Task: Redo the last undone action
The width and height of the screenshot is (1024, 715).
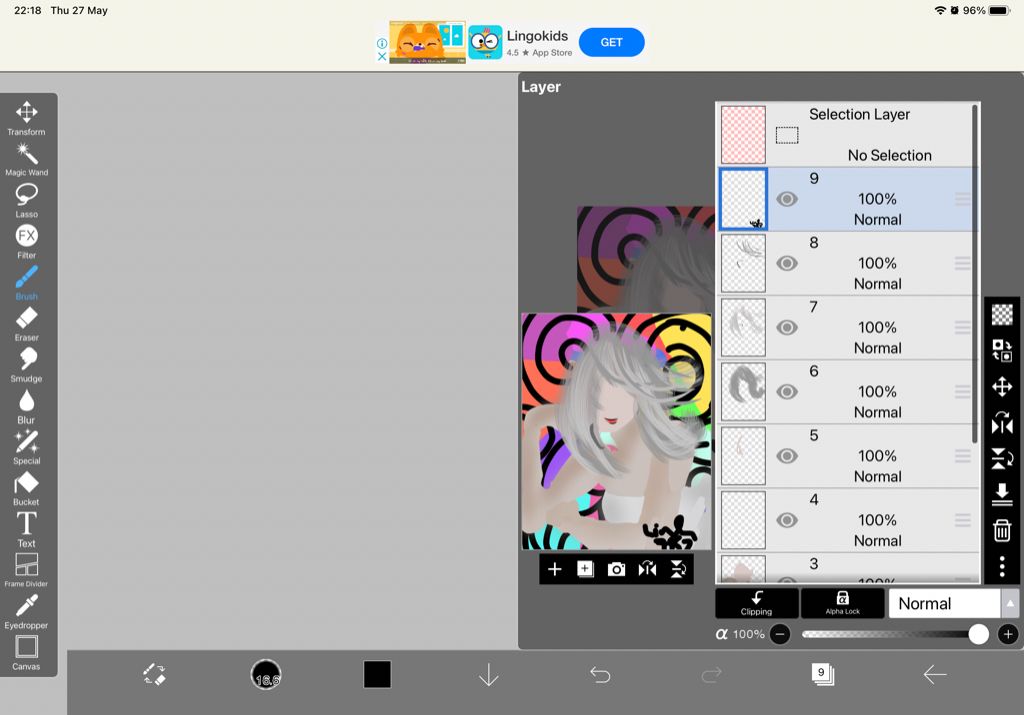Action: (711, 675)
